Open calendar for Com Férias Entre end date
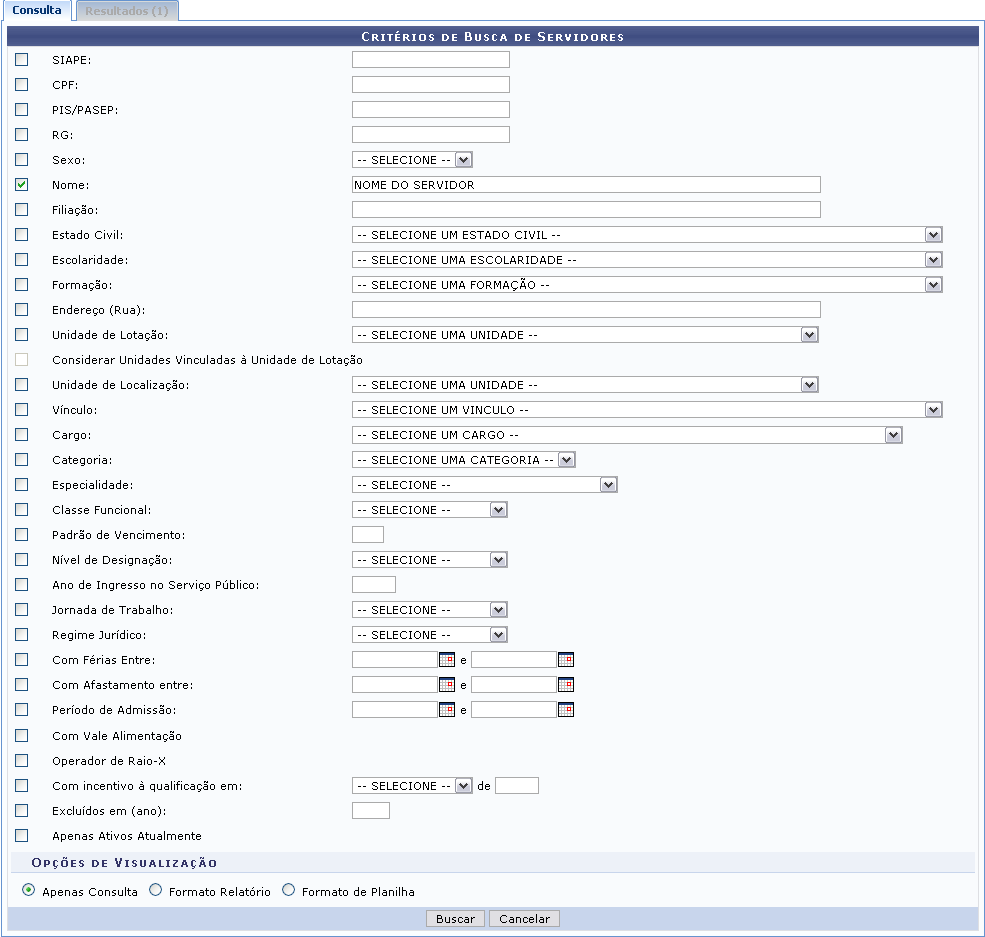 pos(566,660)
